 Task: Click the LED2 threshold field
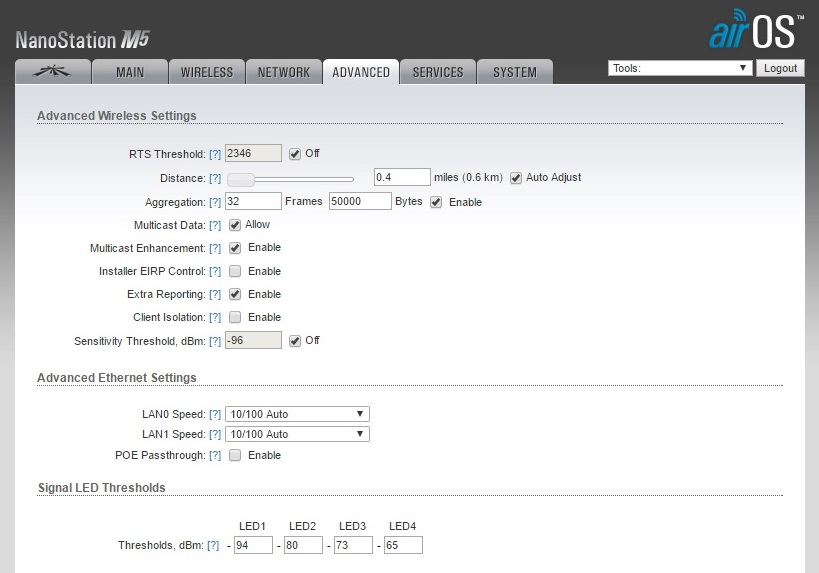pos(303,545)
